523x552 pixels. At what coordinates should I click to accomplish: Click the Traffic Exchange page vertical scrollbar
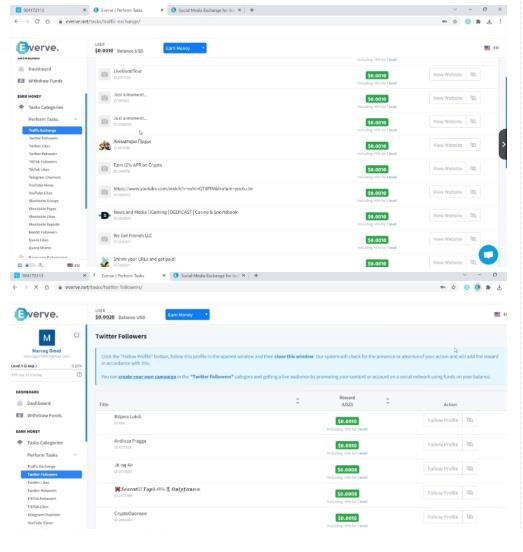click(506, 122)
